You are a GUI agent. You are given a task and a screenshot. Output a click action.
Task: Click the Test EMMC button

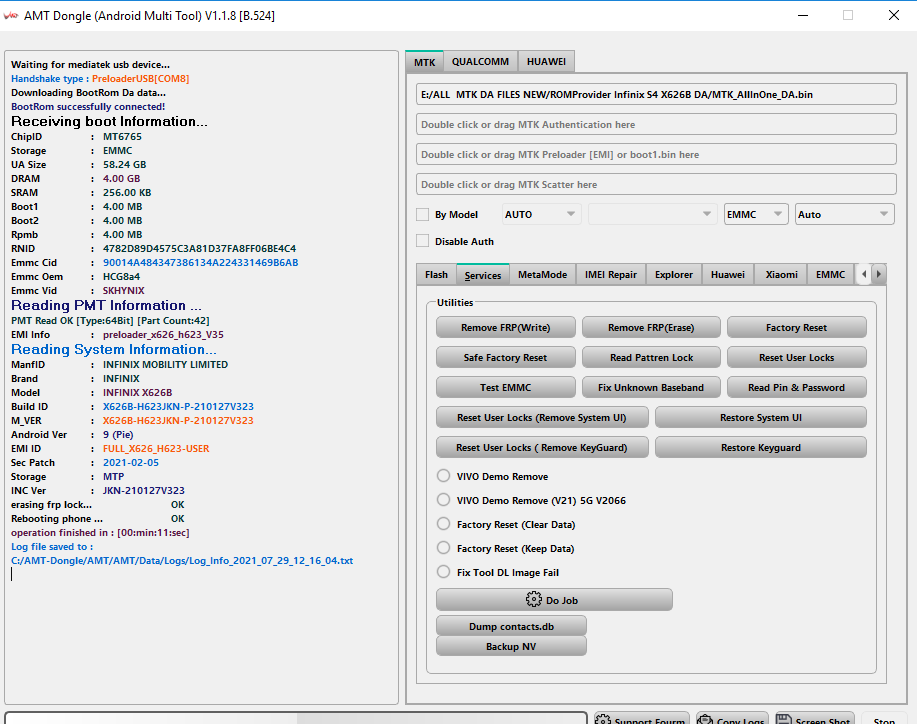coord(505,387)
